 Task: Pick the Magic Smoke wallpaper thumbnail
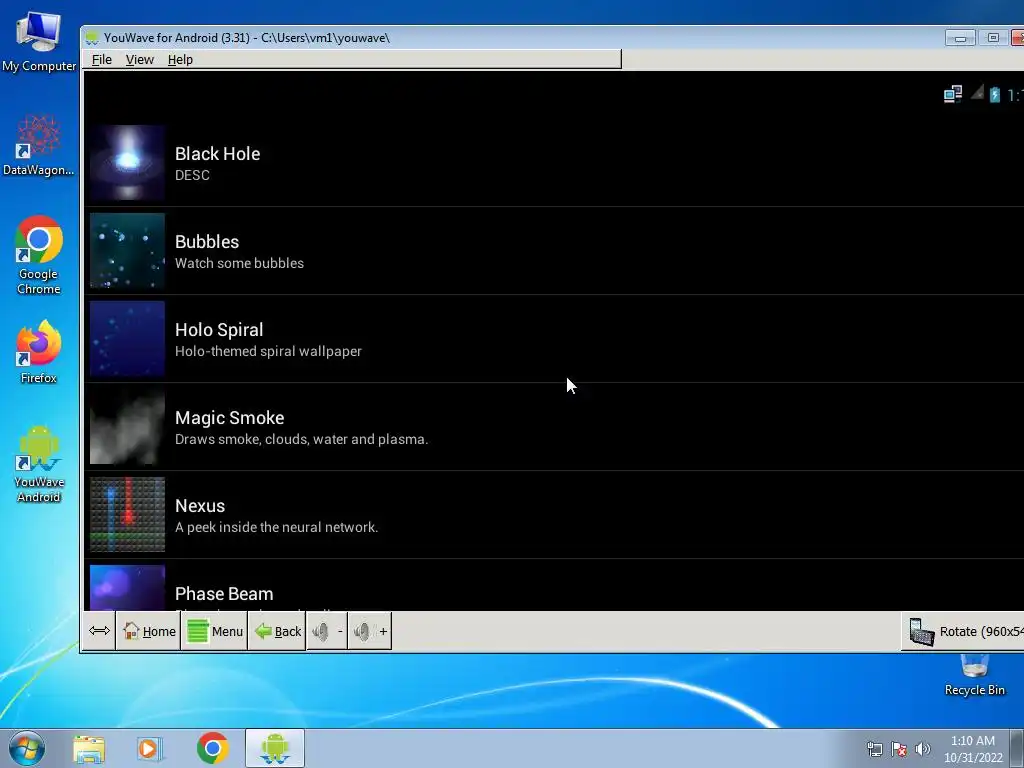point(127,426)
